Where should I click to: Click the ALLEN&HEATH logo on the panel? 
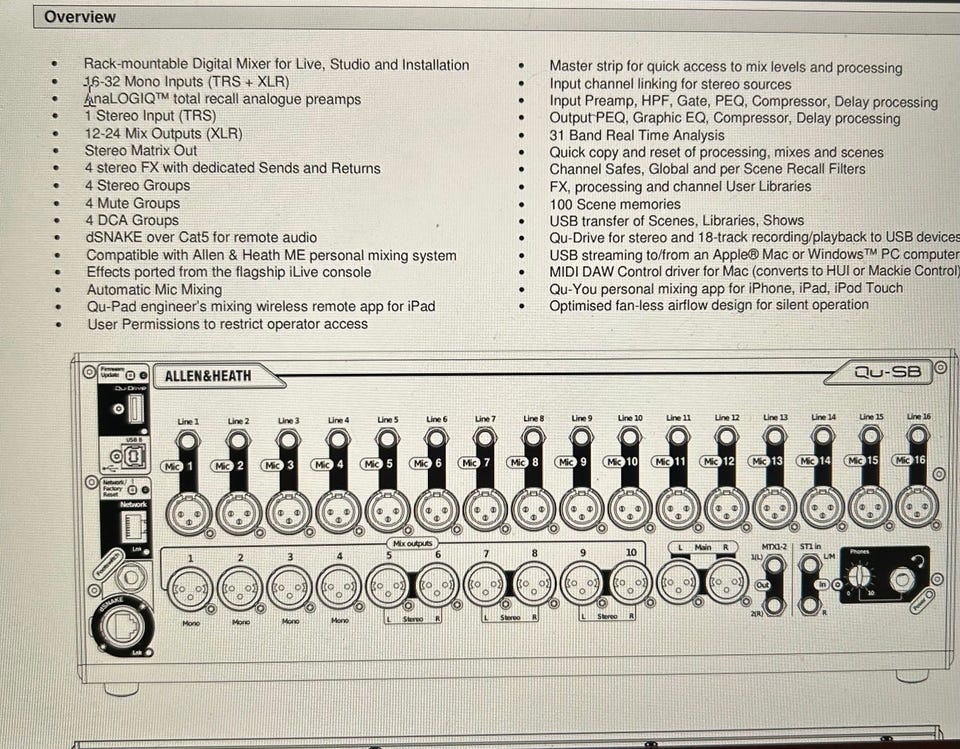[208, 376]
